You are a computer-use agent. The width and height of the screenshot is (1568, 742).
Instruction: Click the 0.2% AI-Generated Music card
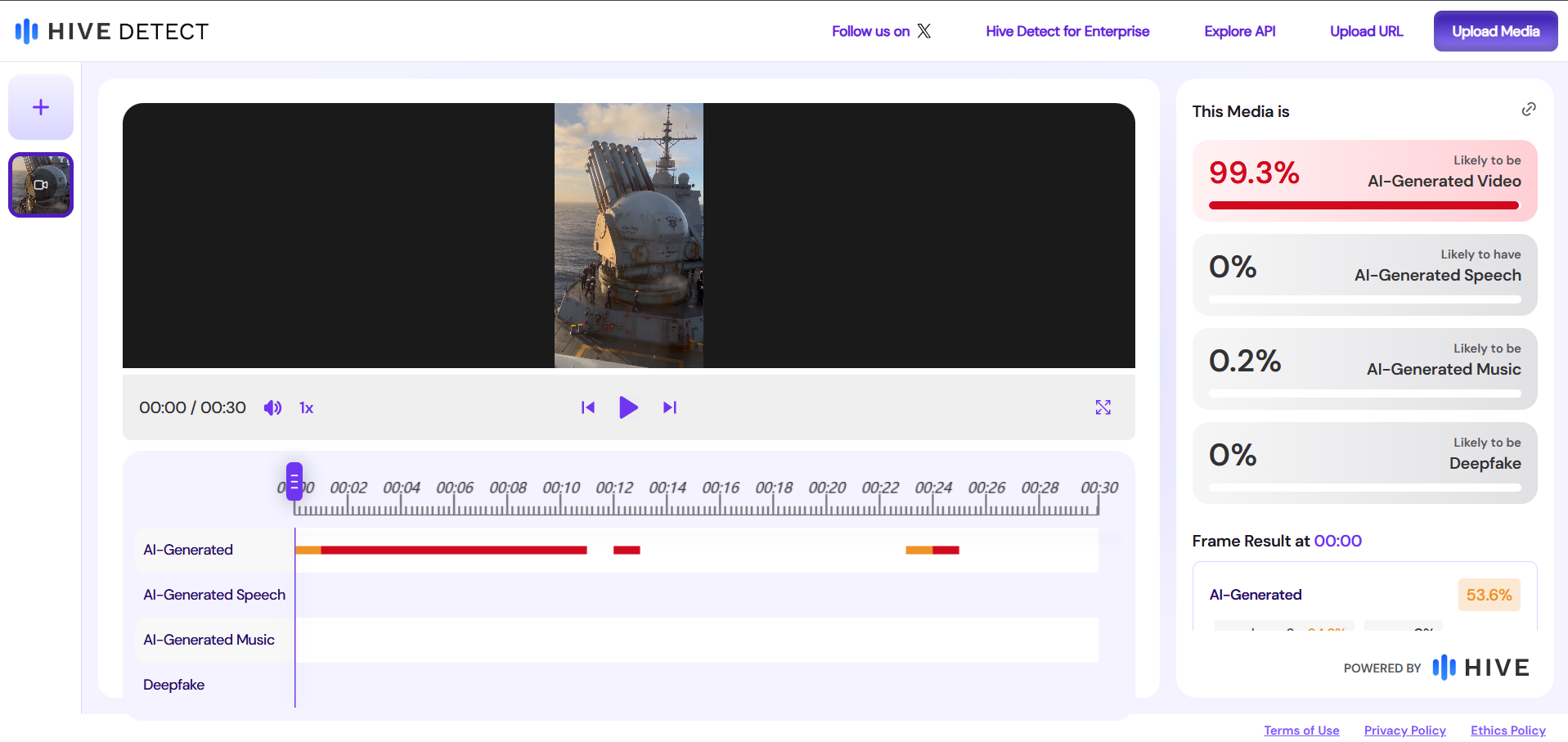1364,369
